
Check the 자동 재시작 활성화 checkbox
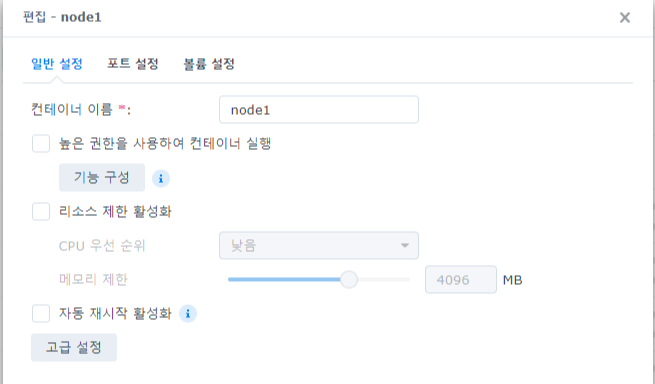click(41, 313)
